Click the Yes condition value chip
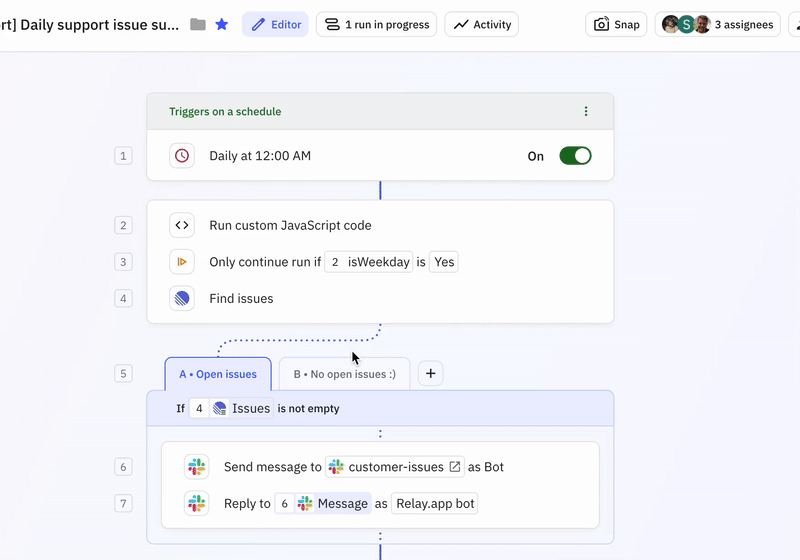The width and height of the screenshot is (800, 560). pos(444,262)
